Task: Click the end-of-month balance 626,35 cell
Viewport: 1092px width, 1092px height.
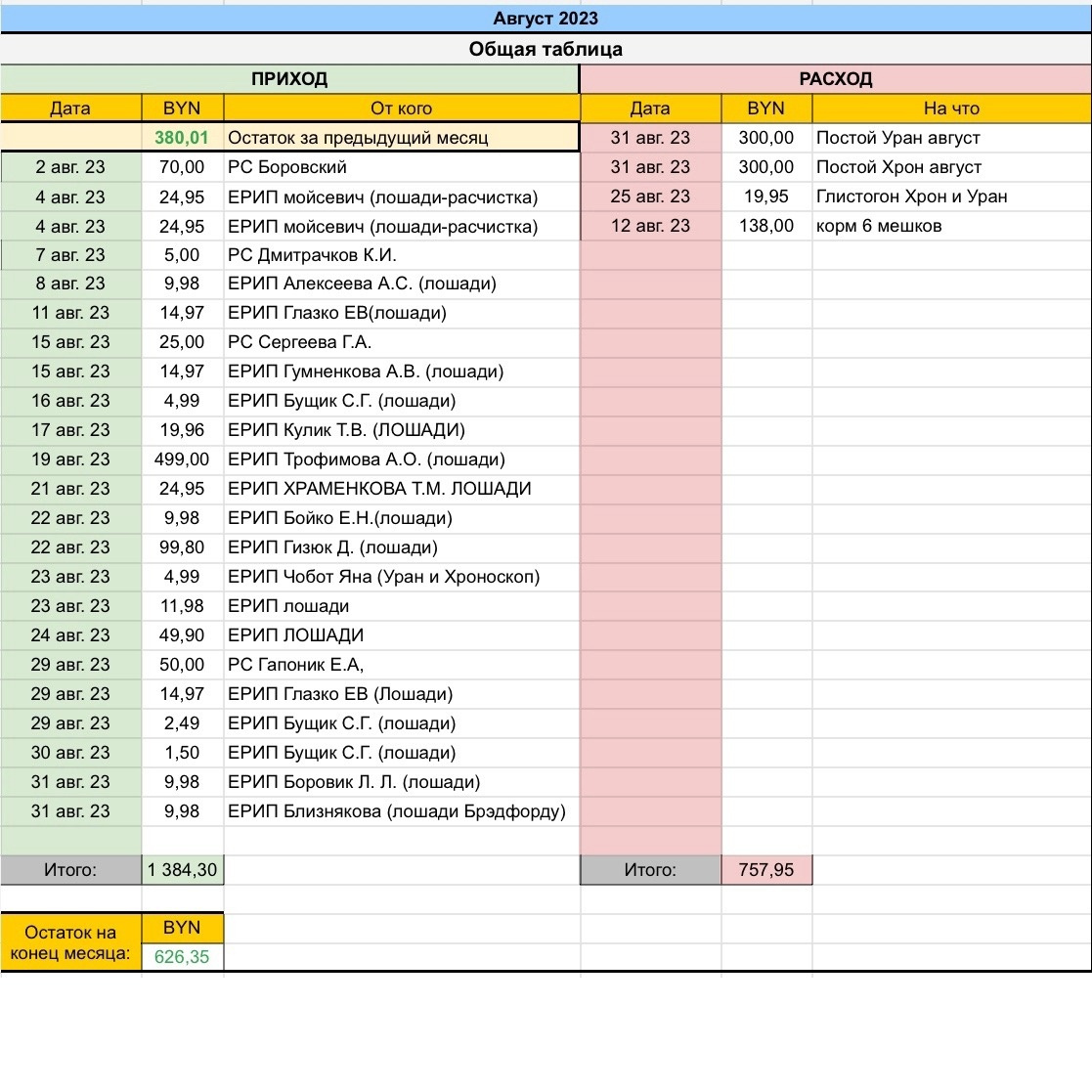Action: 182,957
